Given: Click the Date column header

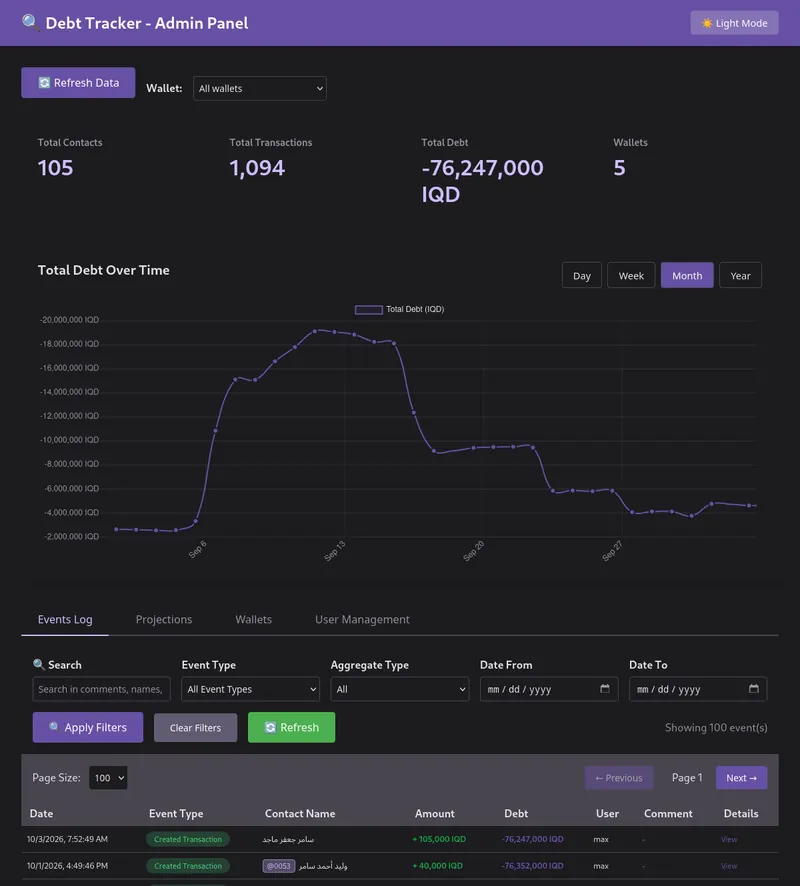Looking at the screenshot, I should (41, 814).
